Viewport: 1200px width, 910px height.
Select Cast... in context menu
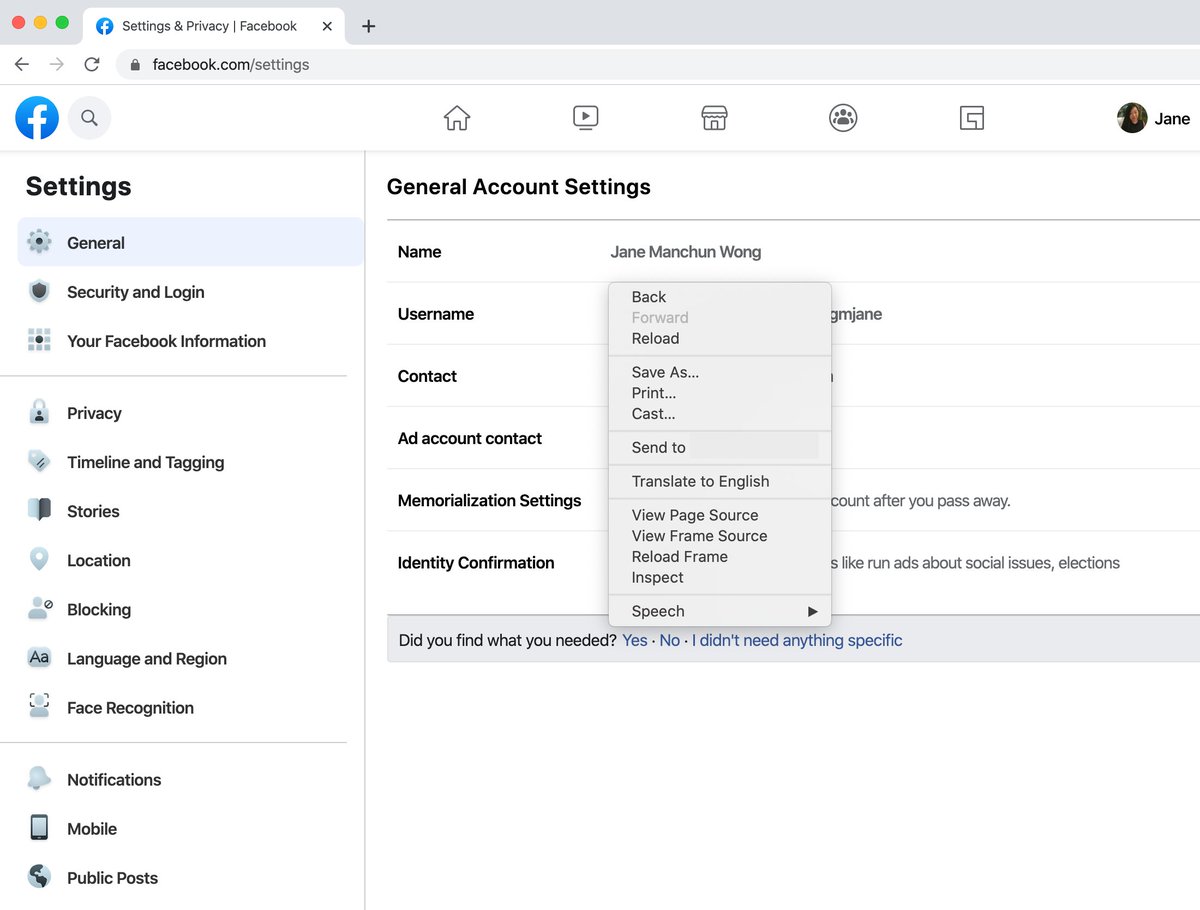pyautogui.click(x=720, y=414)
